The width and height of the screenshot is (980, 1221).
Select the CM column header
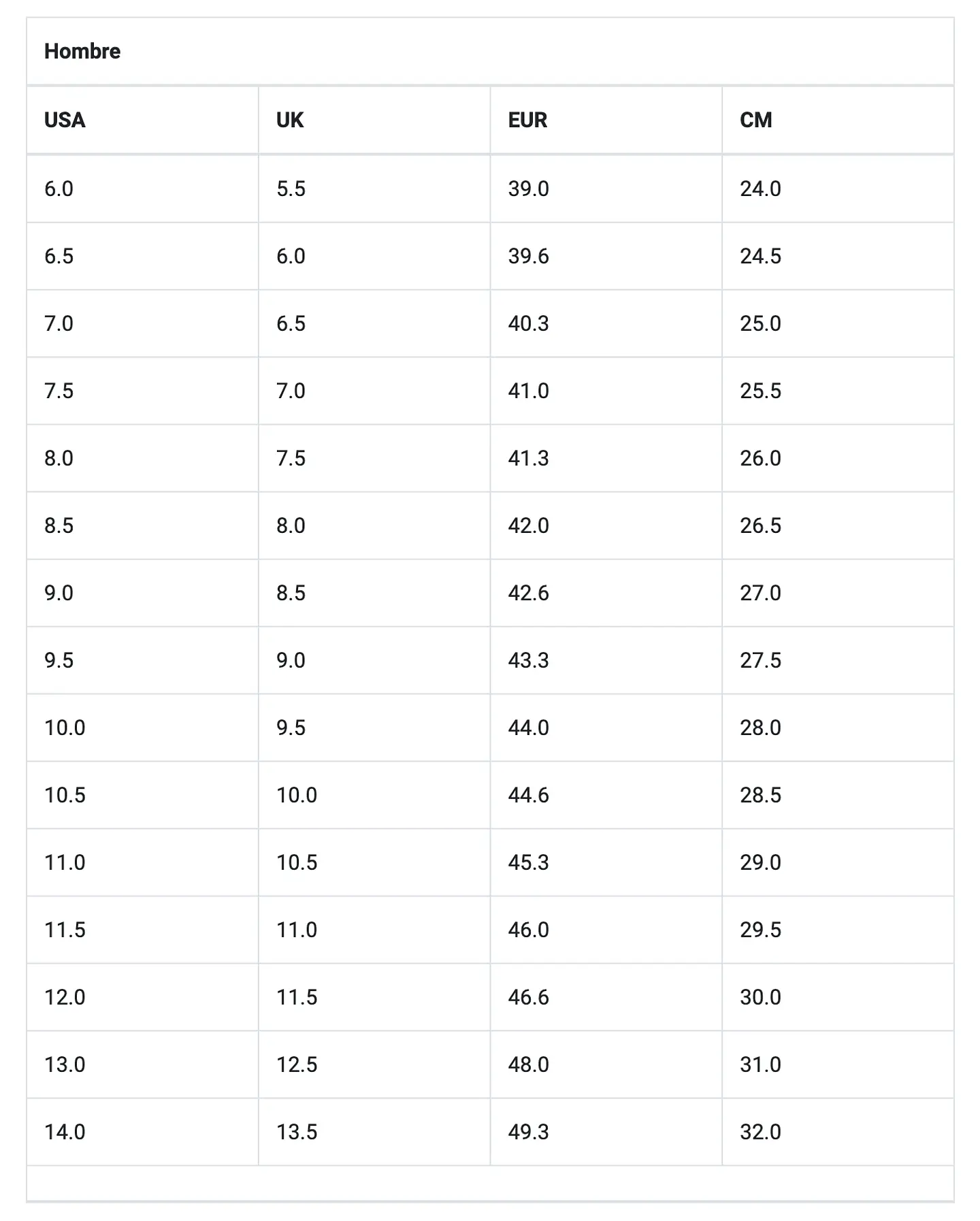point(756,120)
